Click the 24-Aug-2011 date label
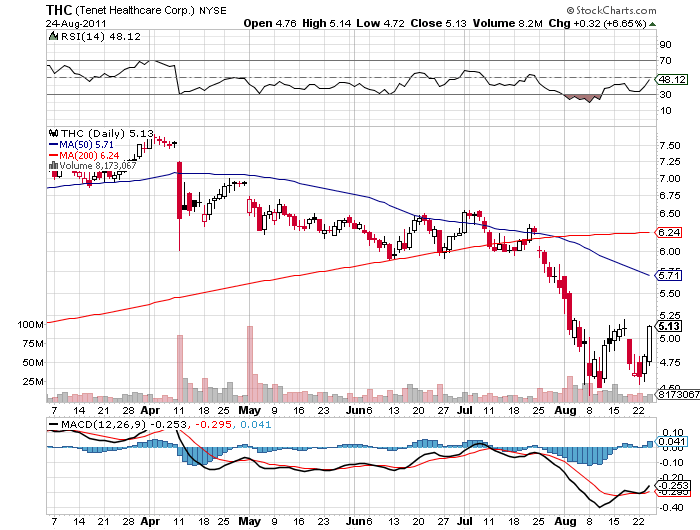The image size is (700, 530). pos(76,24)
